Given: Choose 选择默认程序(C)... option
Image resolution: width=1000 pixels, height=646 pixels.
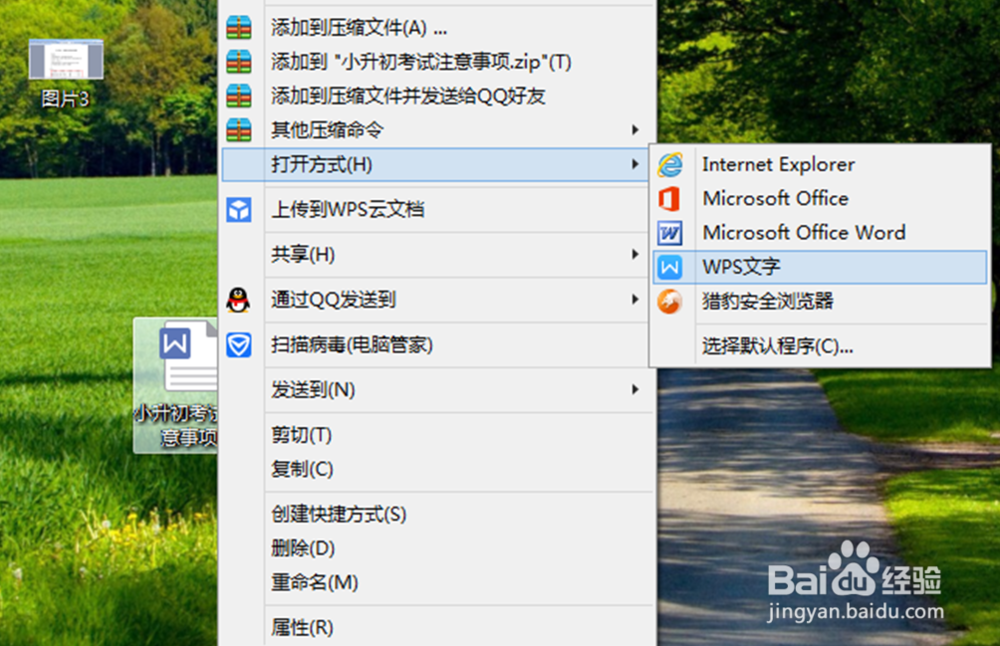Looking at the screenshot, I should click(820, 346).
